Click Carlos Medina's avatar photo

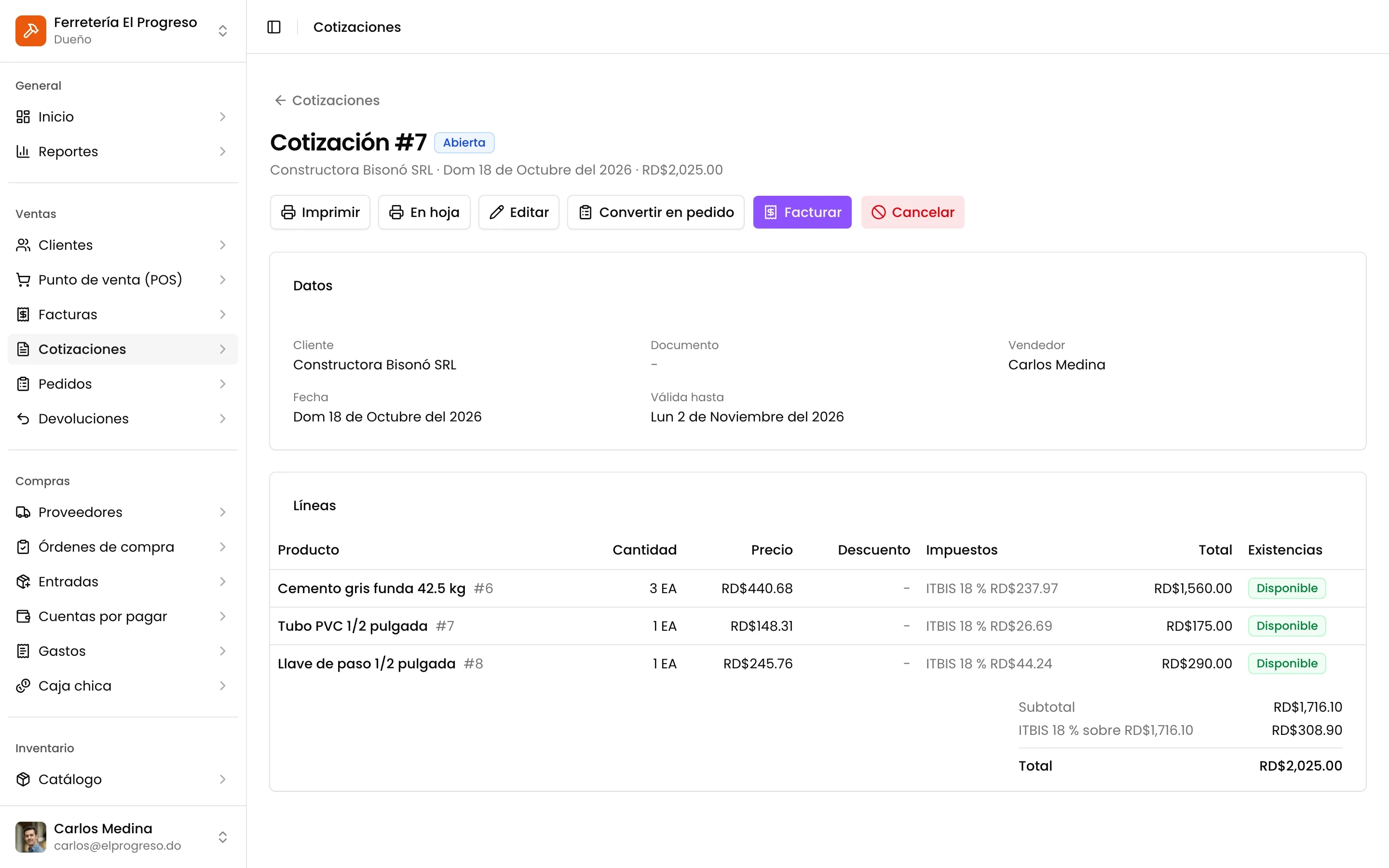pos(30,837)
